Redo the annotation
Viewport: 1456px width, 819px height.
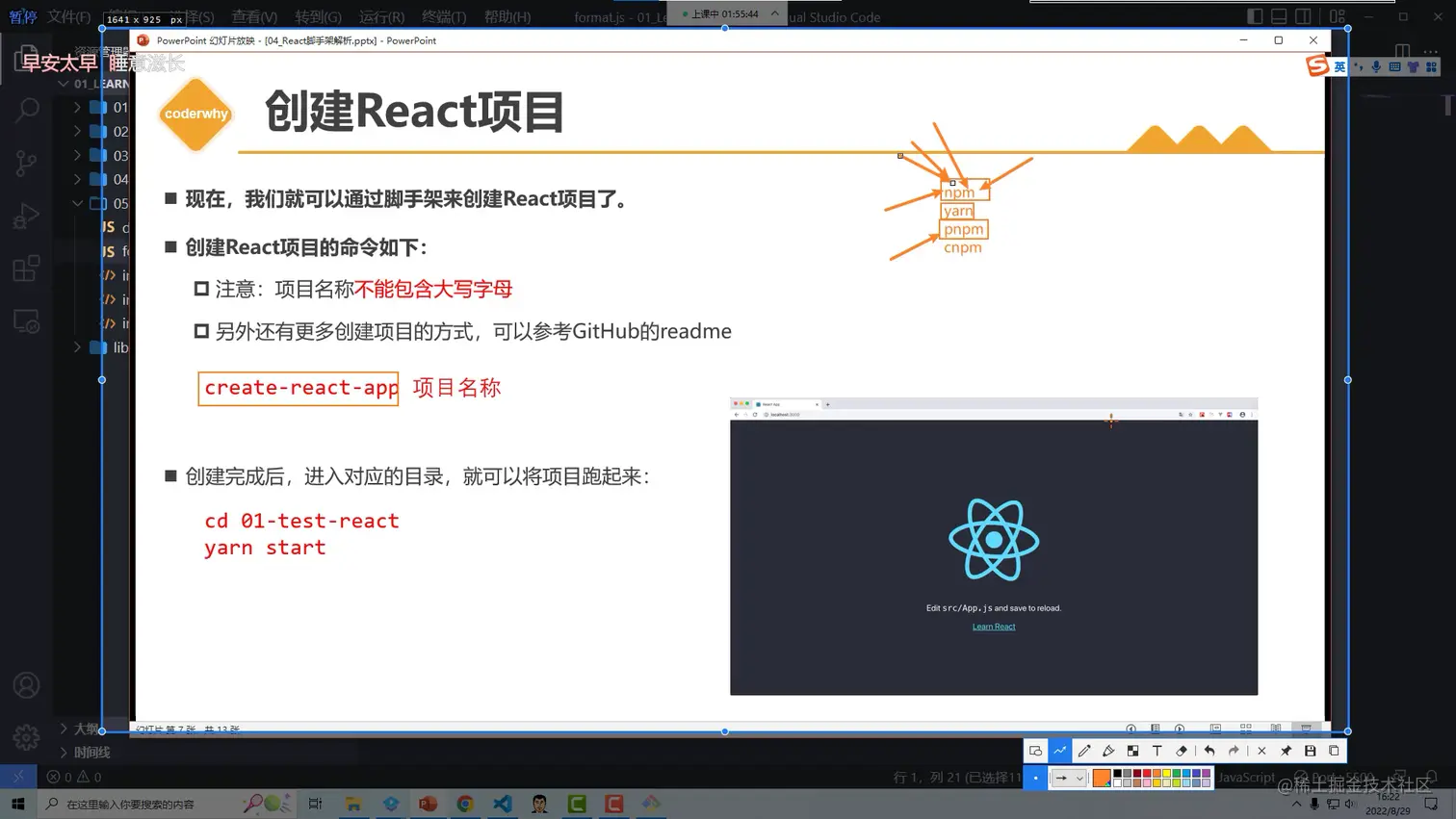(x=1234, y=751)
